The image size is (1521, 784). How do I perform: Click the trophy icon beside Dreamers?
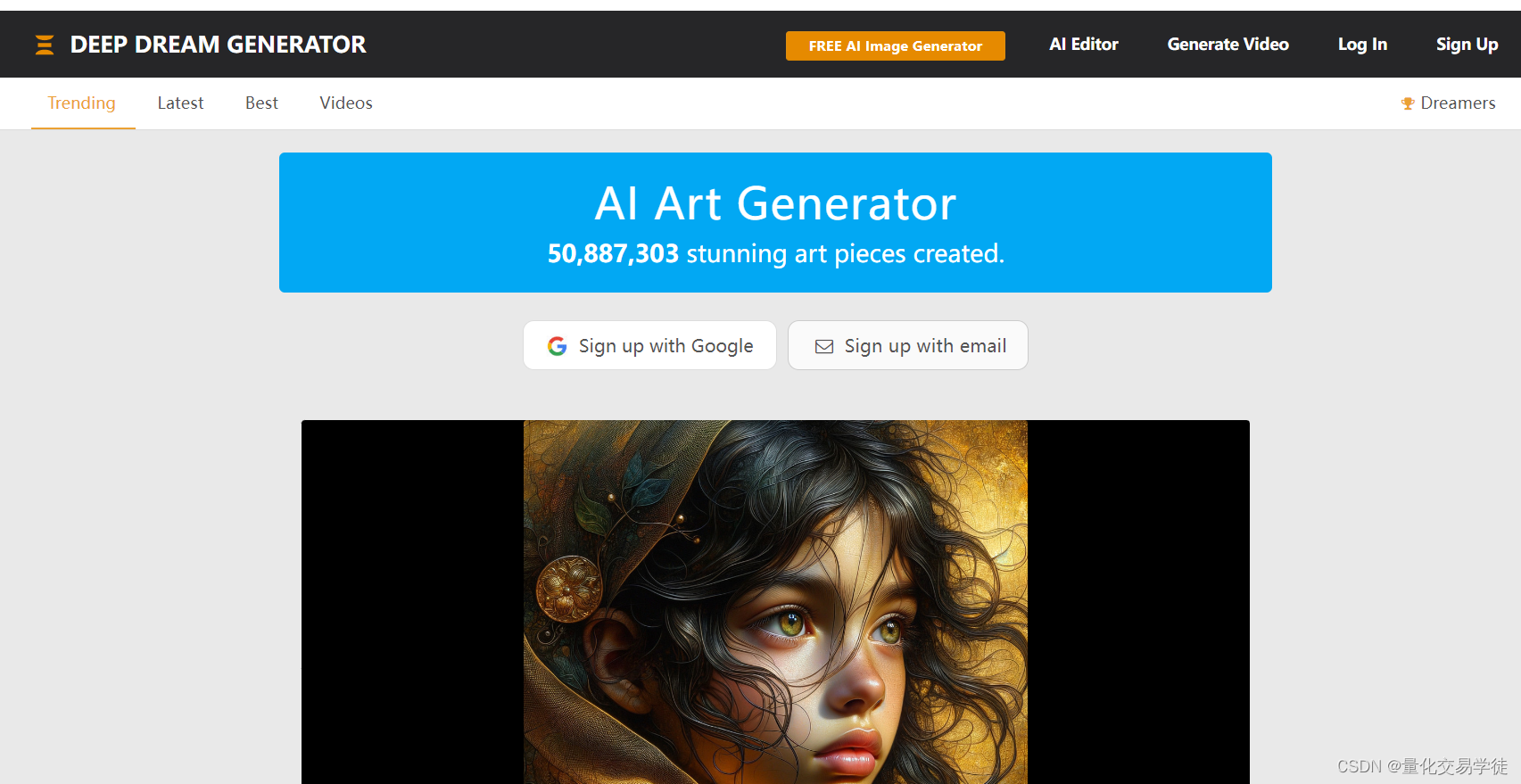pos(1408,103)
